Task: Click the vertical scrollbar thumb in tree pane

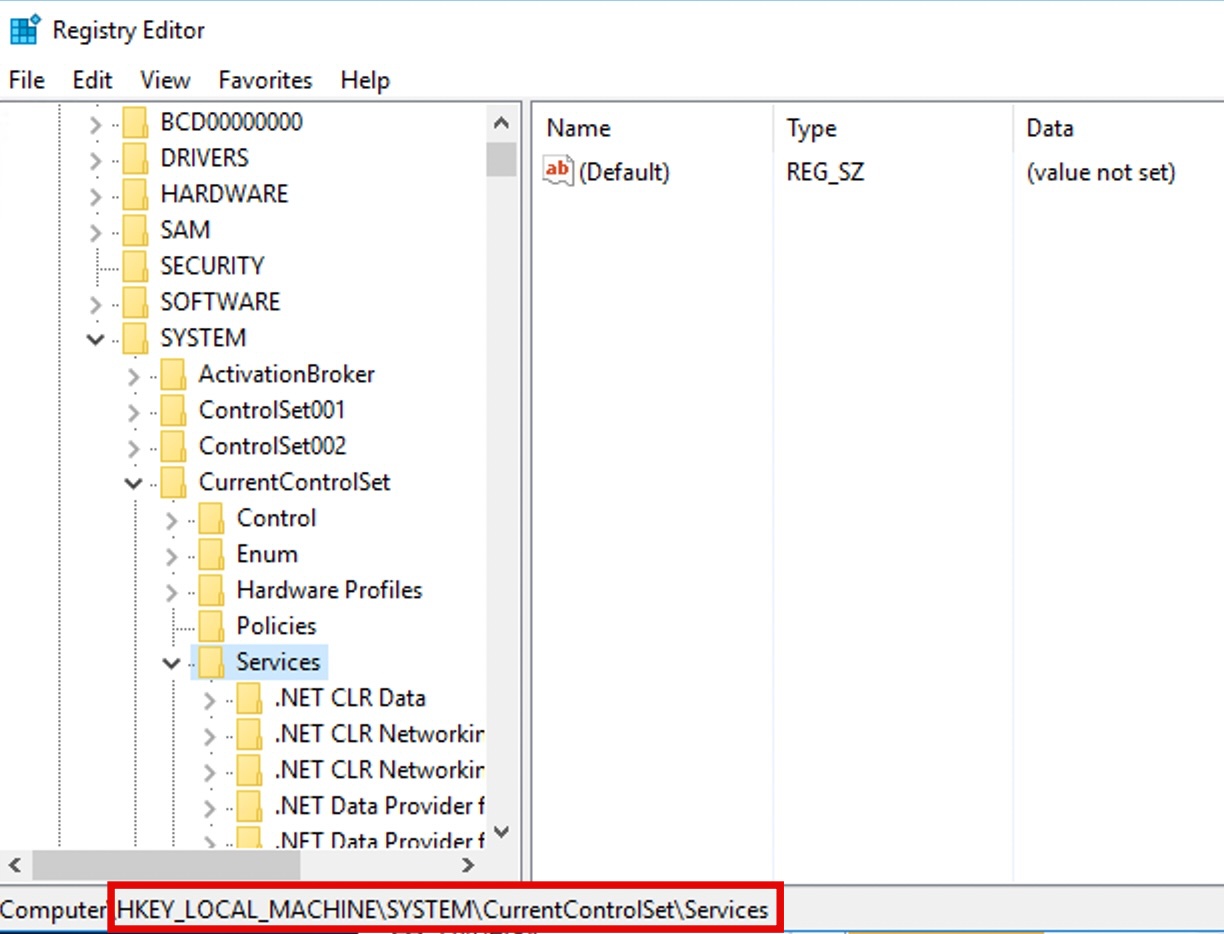Action: tap(502, 159)
